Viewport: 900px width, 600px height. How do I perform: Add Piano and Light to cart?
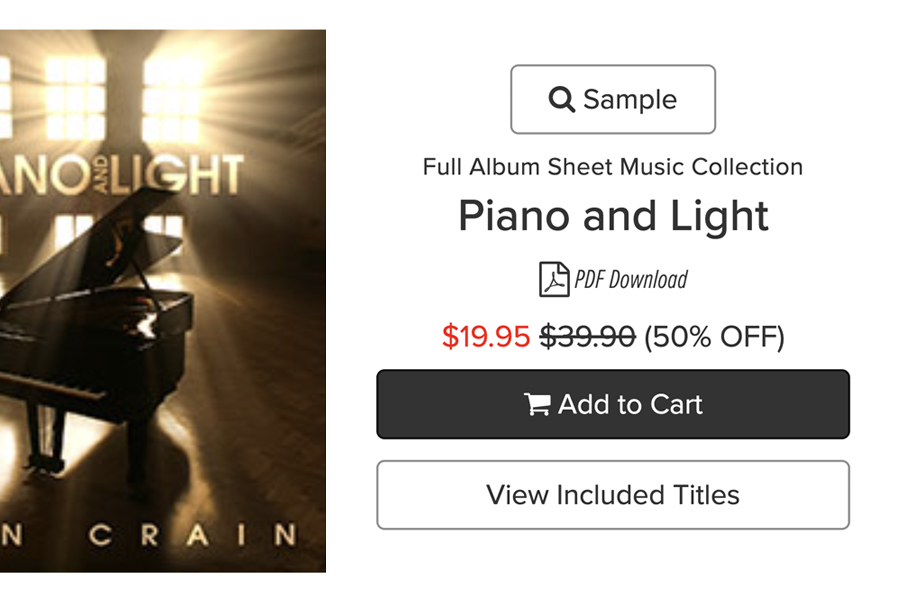613,404
